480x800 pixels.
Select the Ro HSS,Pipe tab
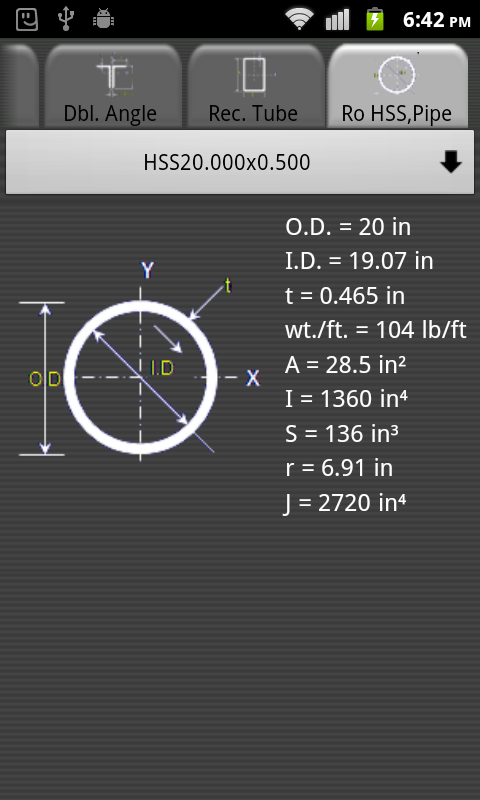click(398, 86)
